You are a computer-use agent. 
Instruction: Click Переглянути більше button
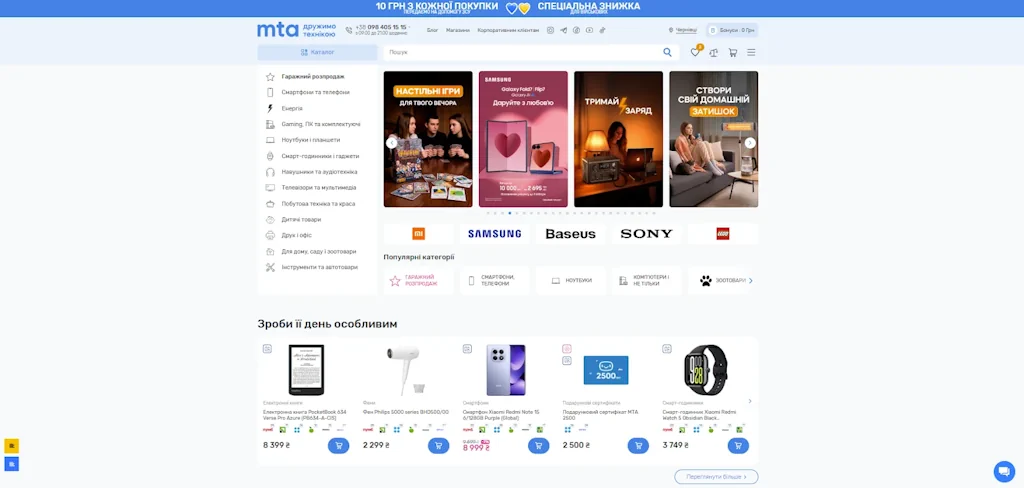(716, 477)
